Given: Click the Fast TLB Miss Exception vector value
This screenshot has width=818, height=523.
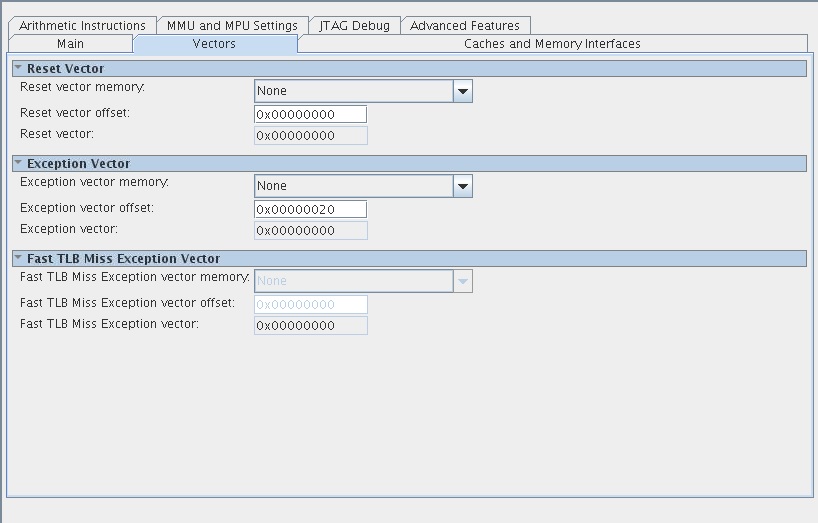Looking at the screenshot, I should (x=310, y=325).
